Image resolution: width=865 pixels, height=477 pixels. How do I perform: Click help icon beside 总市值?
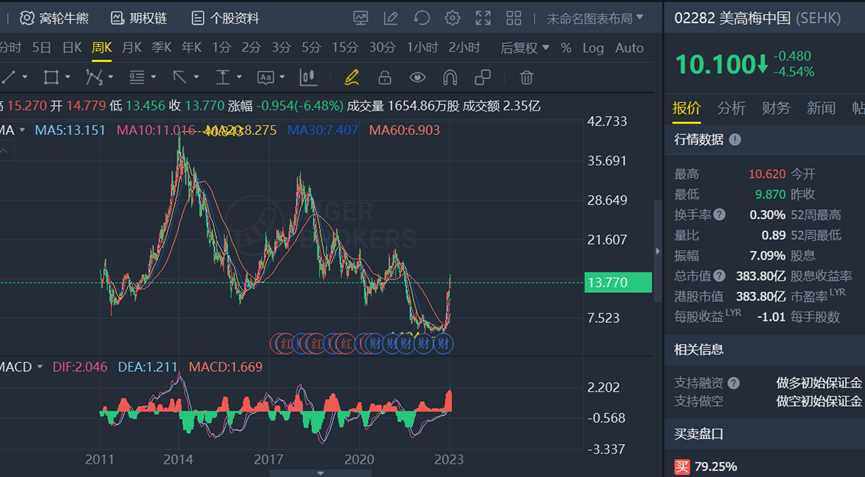[719, 276]
